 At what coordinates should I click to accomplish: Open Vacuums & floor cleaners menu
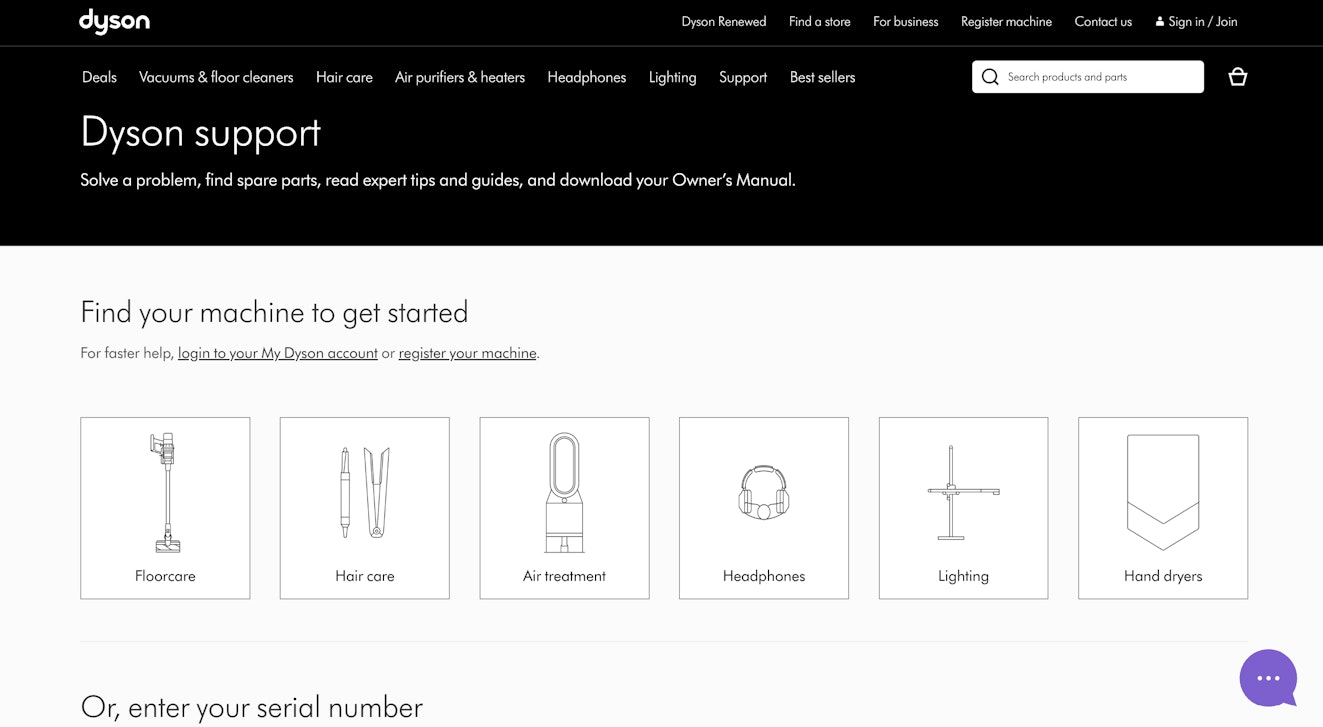[x=216, y=77]
